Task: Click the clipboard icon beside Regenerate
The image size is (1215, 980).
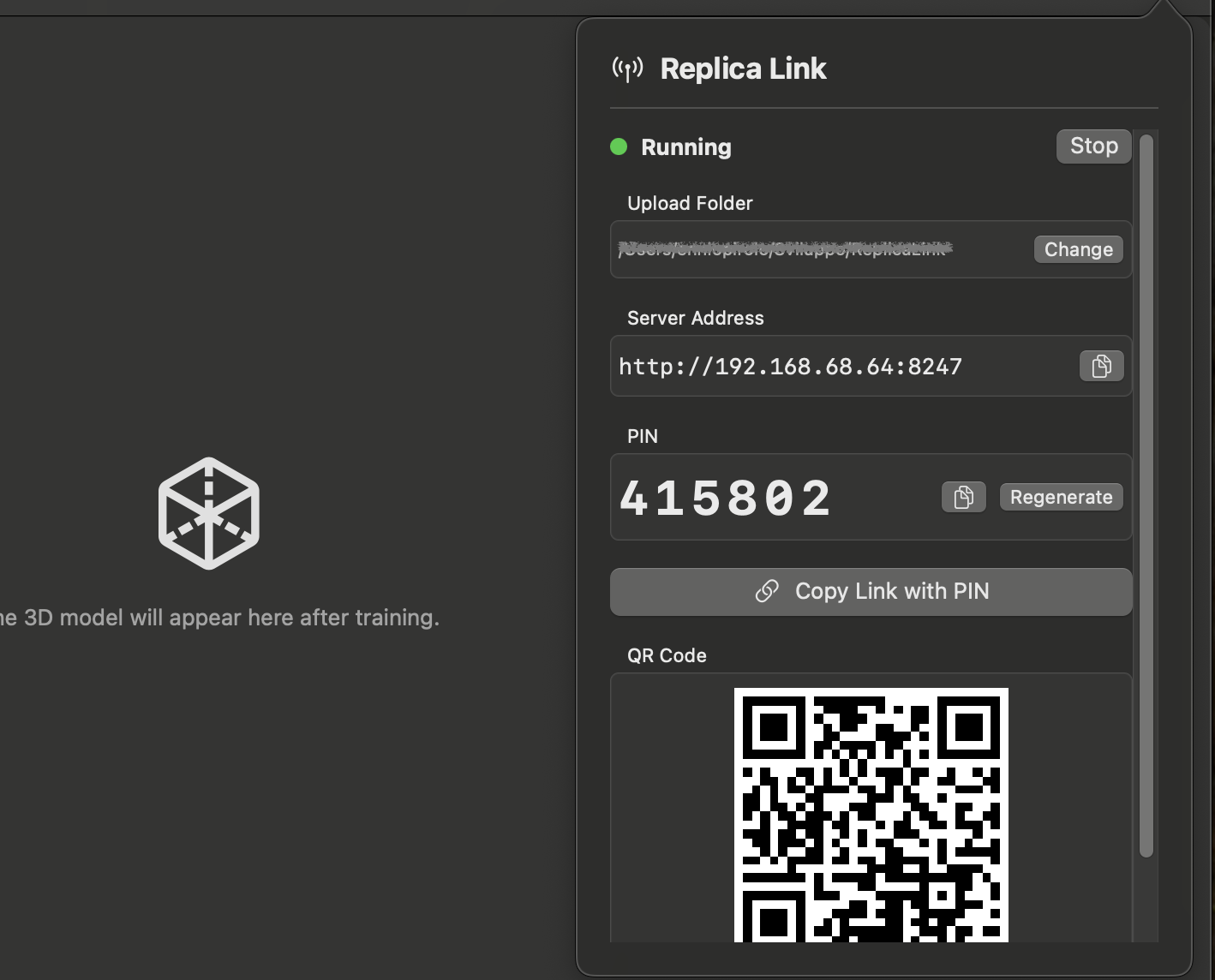Action: (963, 497)
